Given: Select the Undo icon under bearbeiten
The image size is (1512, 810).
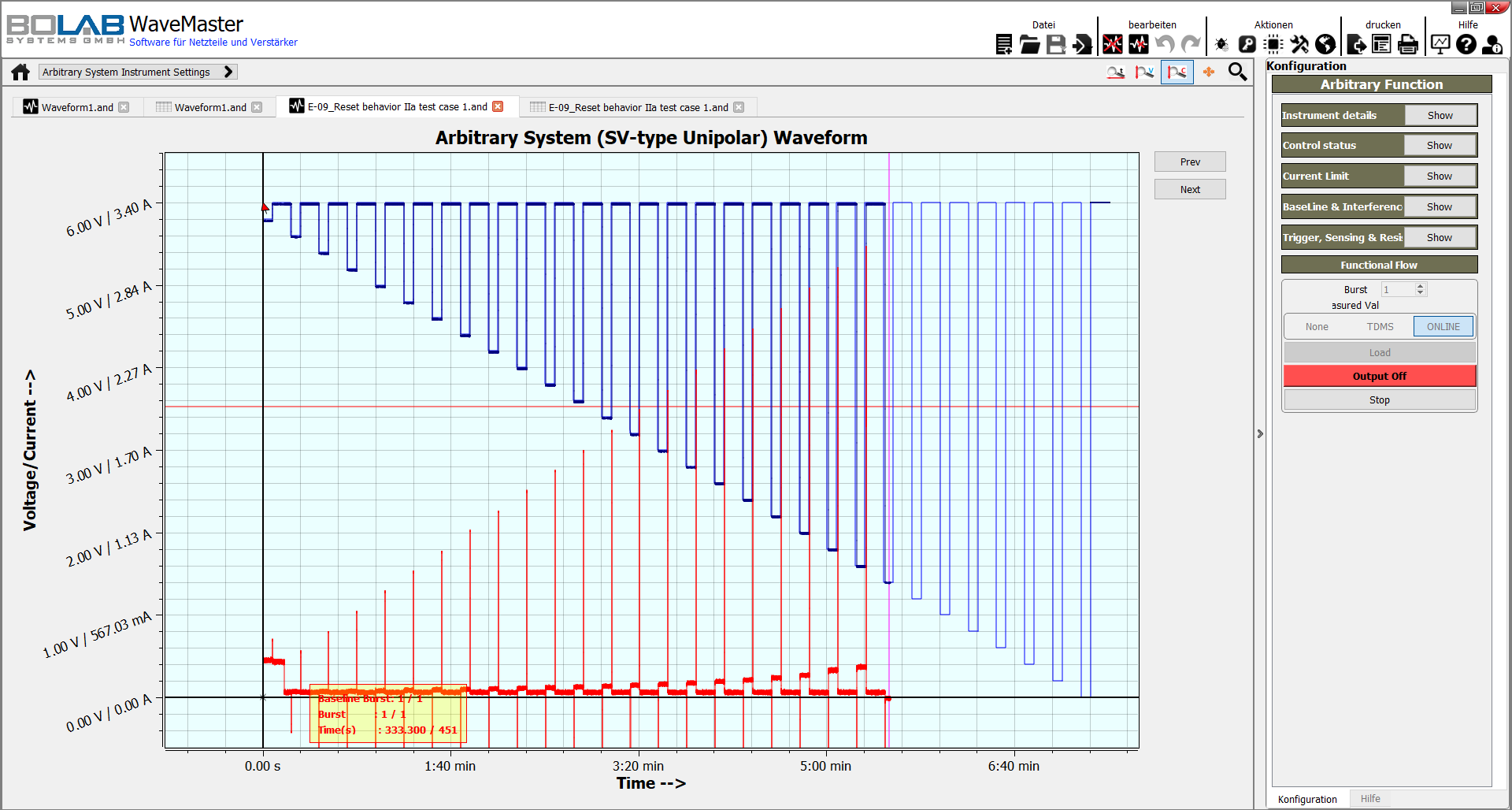Looking at the screenshot, I should 1165,45.
